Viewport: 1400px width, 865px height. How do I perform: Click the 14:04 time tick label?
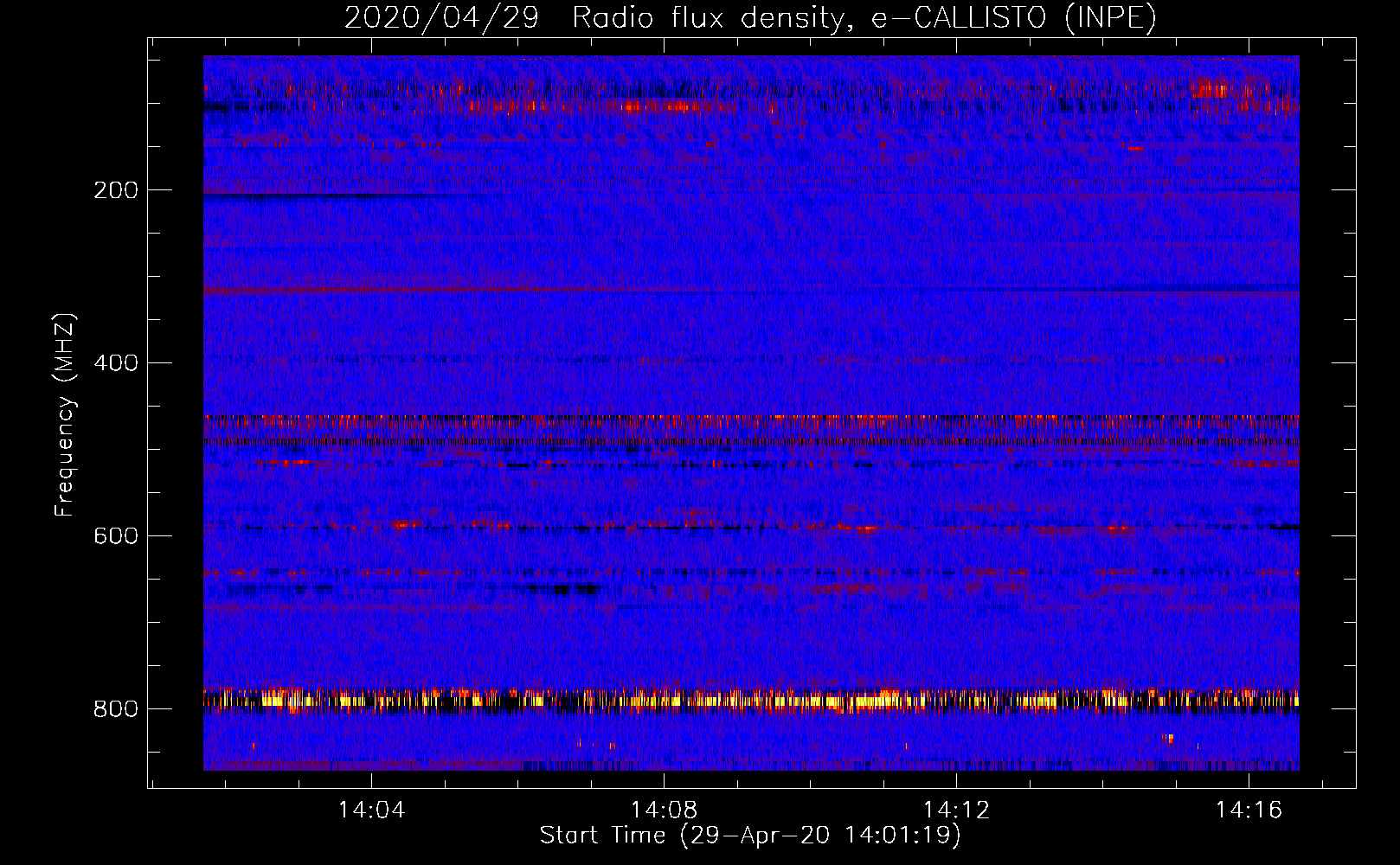[x=371, y=810]
